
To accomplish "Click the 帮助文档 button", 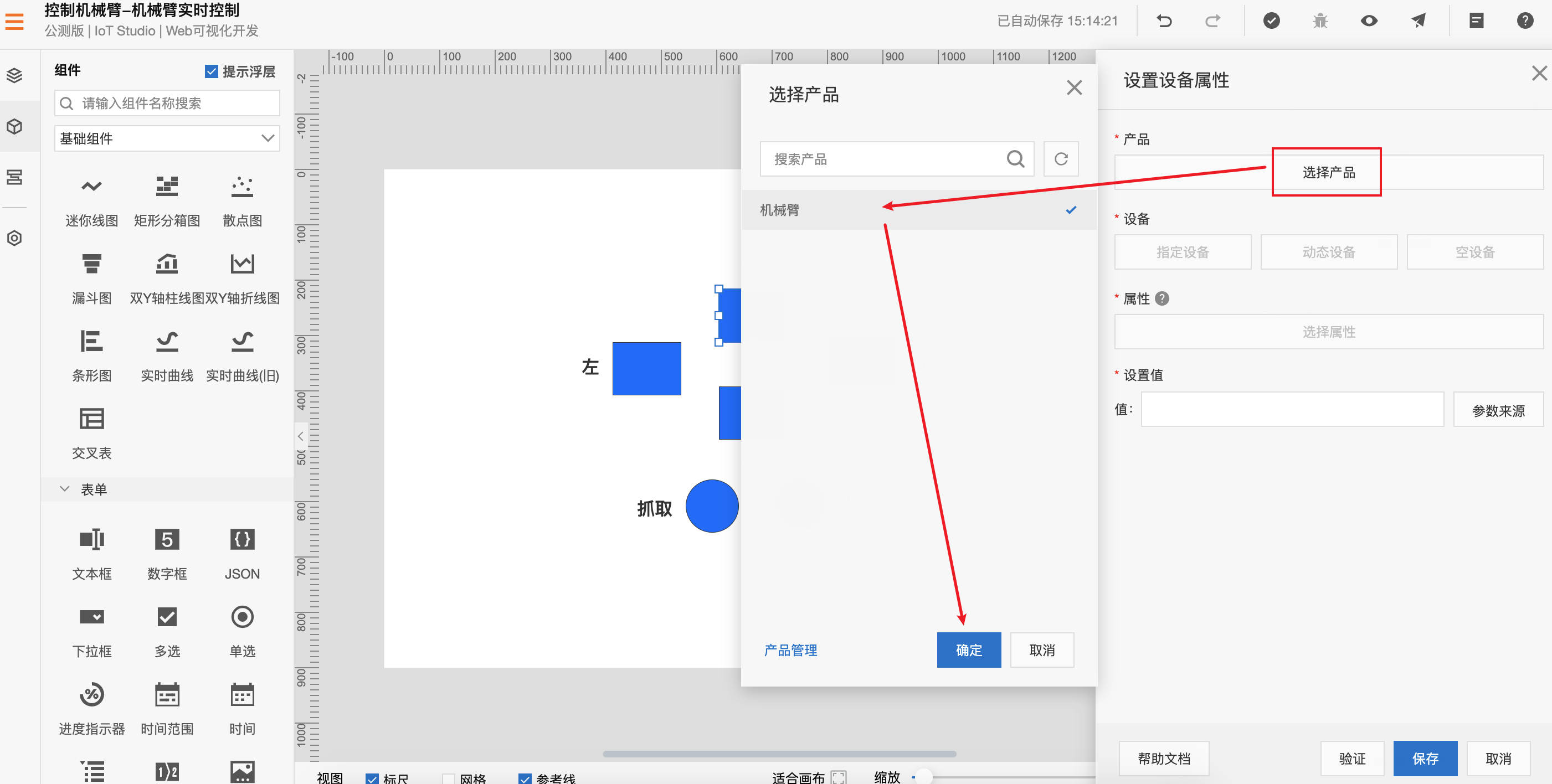I will click(1163, 759).
